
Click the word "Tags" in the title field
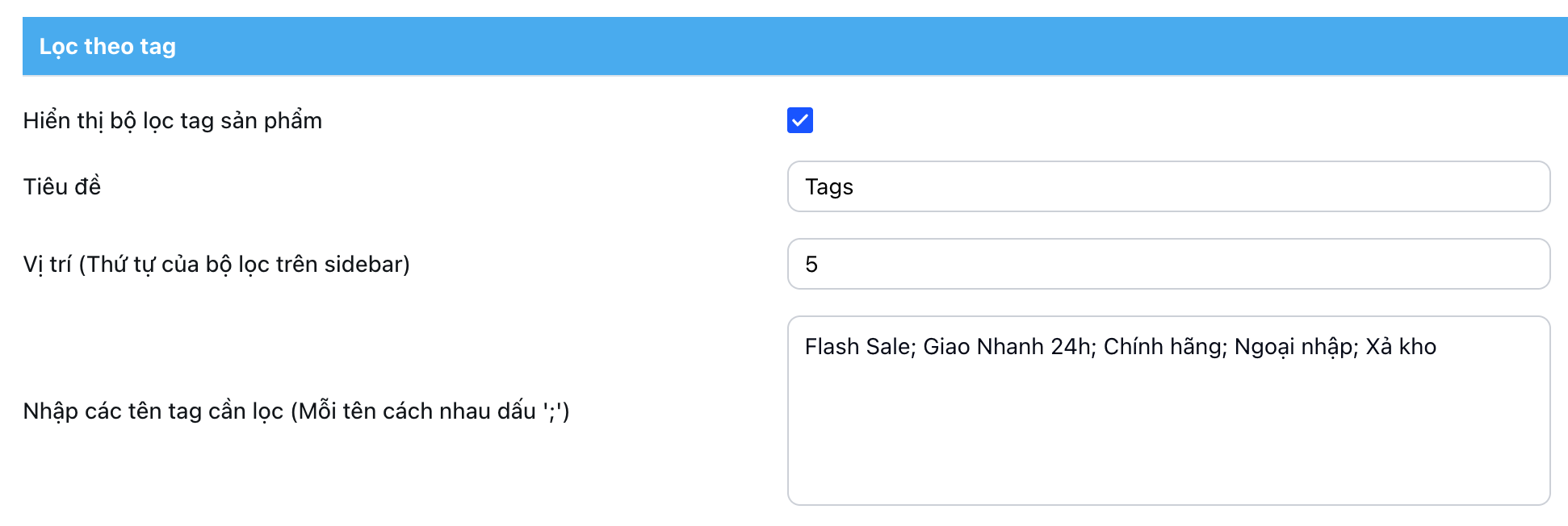828,187
